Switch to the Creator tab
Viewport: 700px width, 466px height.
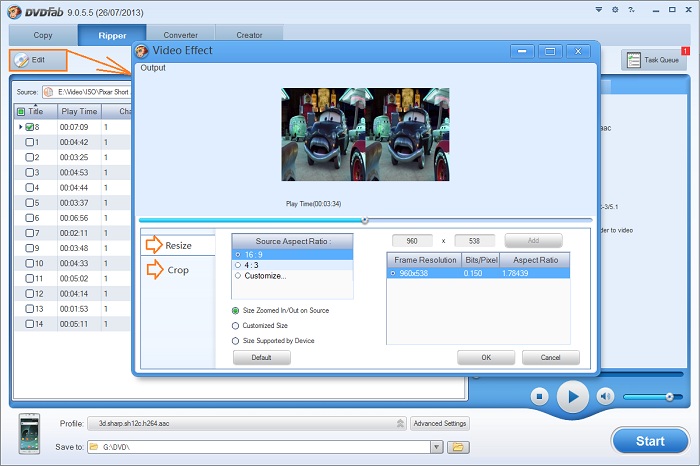[249, 35]
